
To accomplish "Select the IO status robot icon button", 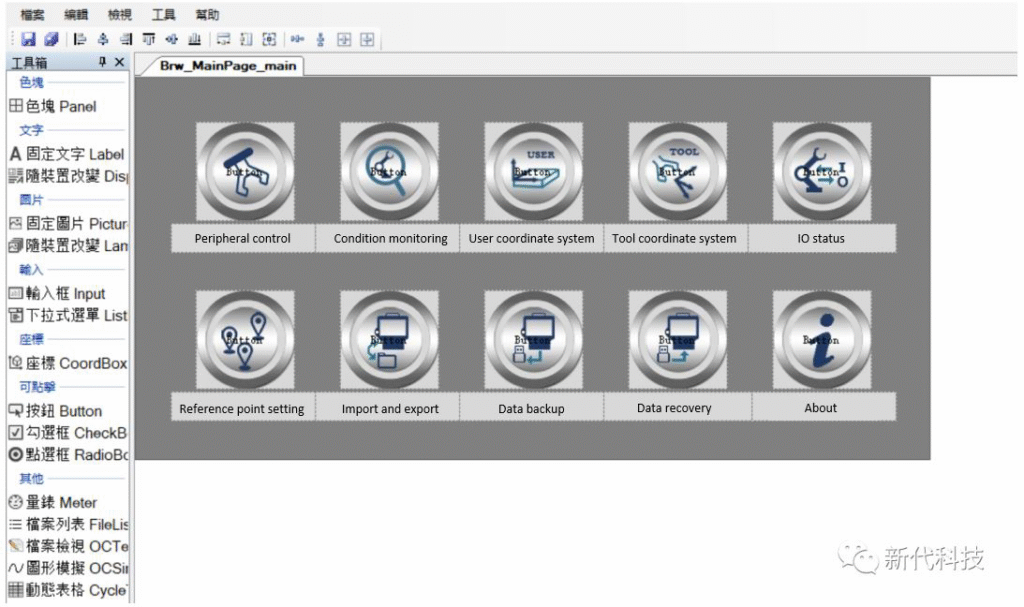I will click(821, 172).
